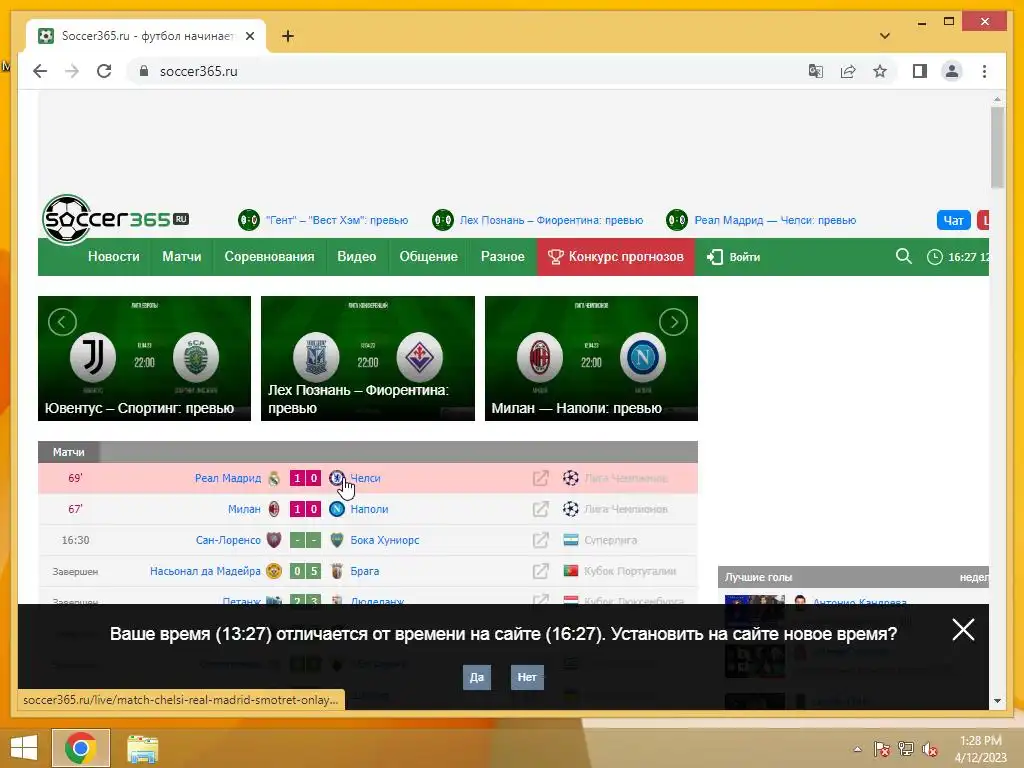Click the Да button

[x=477, y=677]
